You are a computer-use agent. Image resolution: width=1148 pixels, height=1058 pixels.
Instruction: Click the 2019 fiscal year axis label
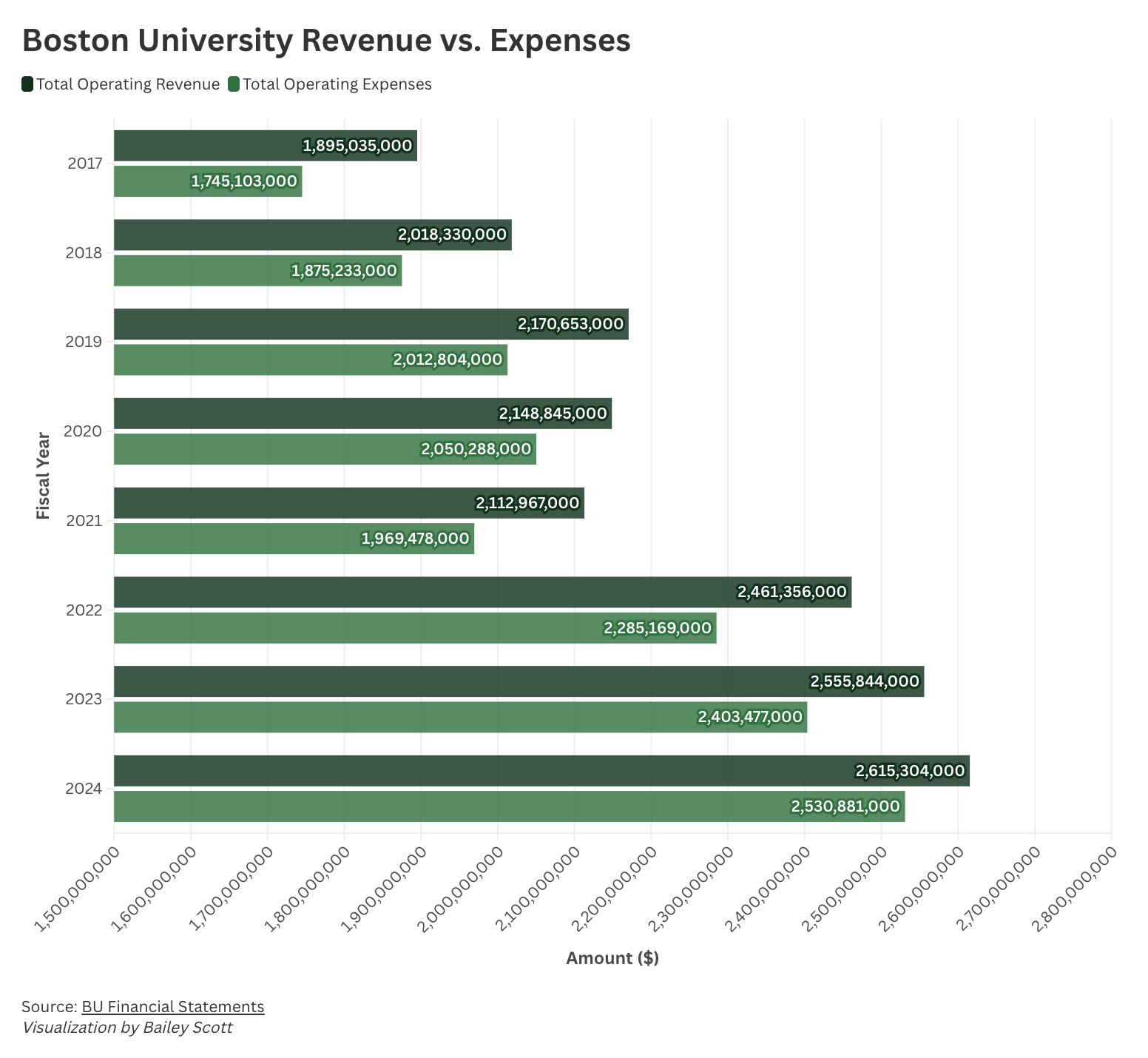coord(84,342)
